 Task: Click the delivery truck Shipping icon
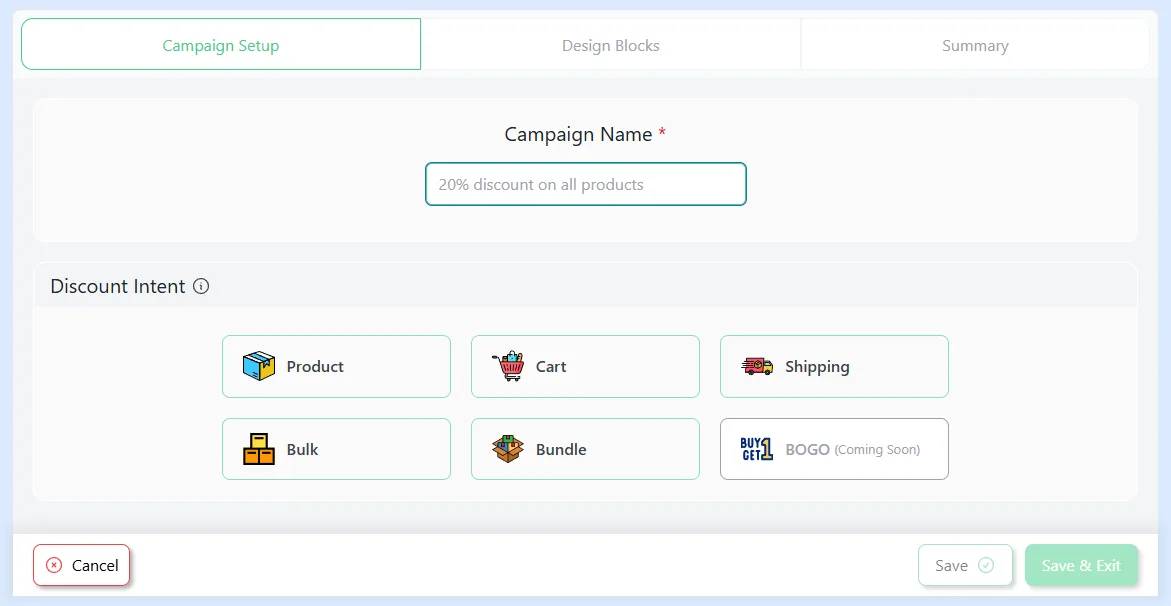pyautogui.click(x=757, y=366)
